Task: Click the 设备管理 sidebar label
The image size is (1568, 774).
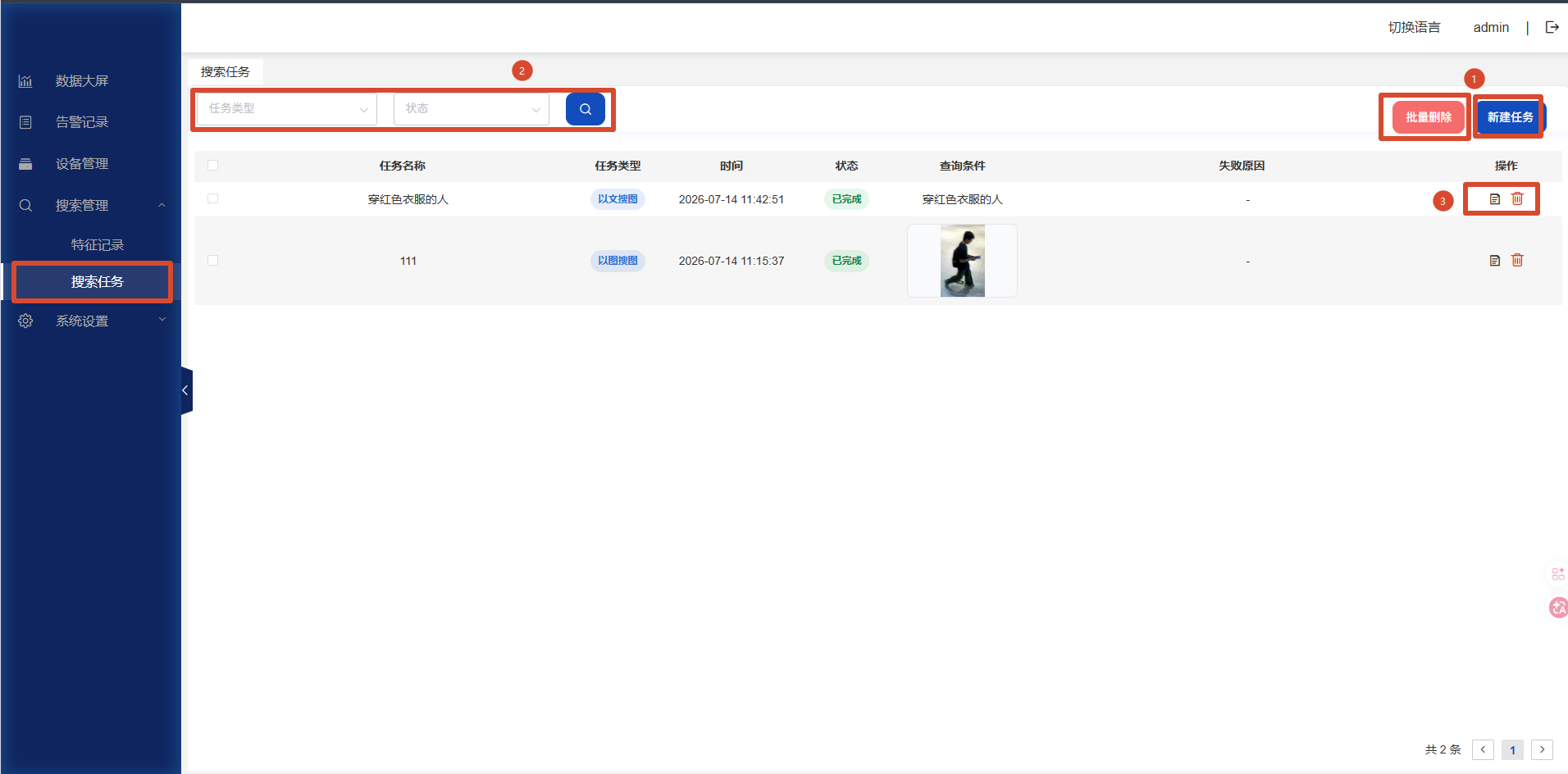Action: (x=82, y=164)
